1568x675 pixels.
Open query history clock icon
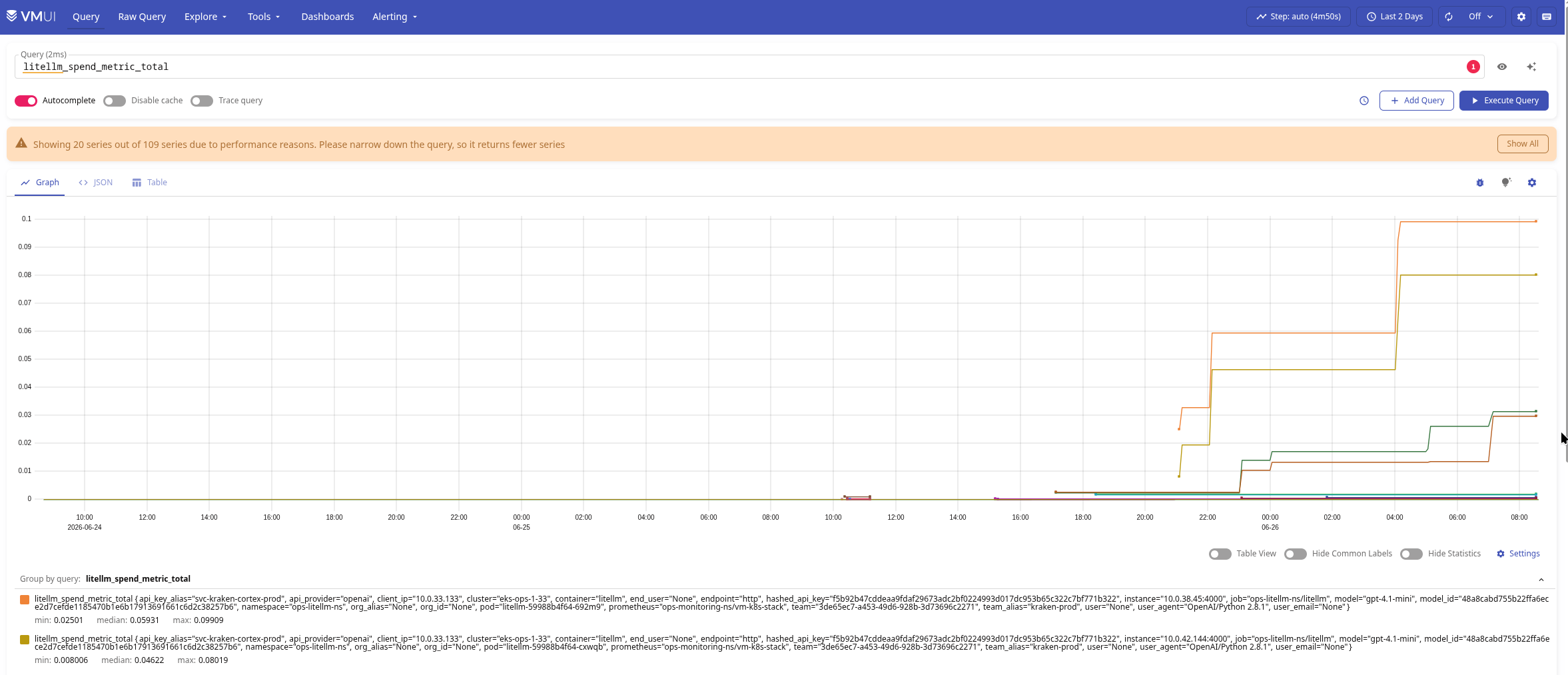point(1364,101)
